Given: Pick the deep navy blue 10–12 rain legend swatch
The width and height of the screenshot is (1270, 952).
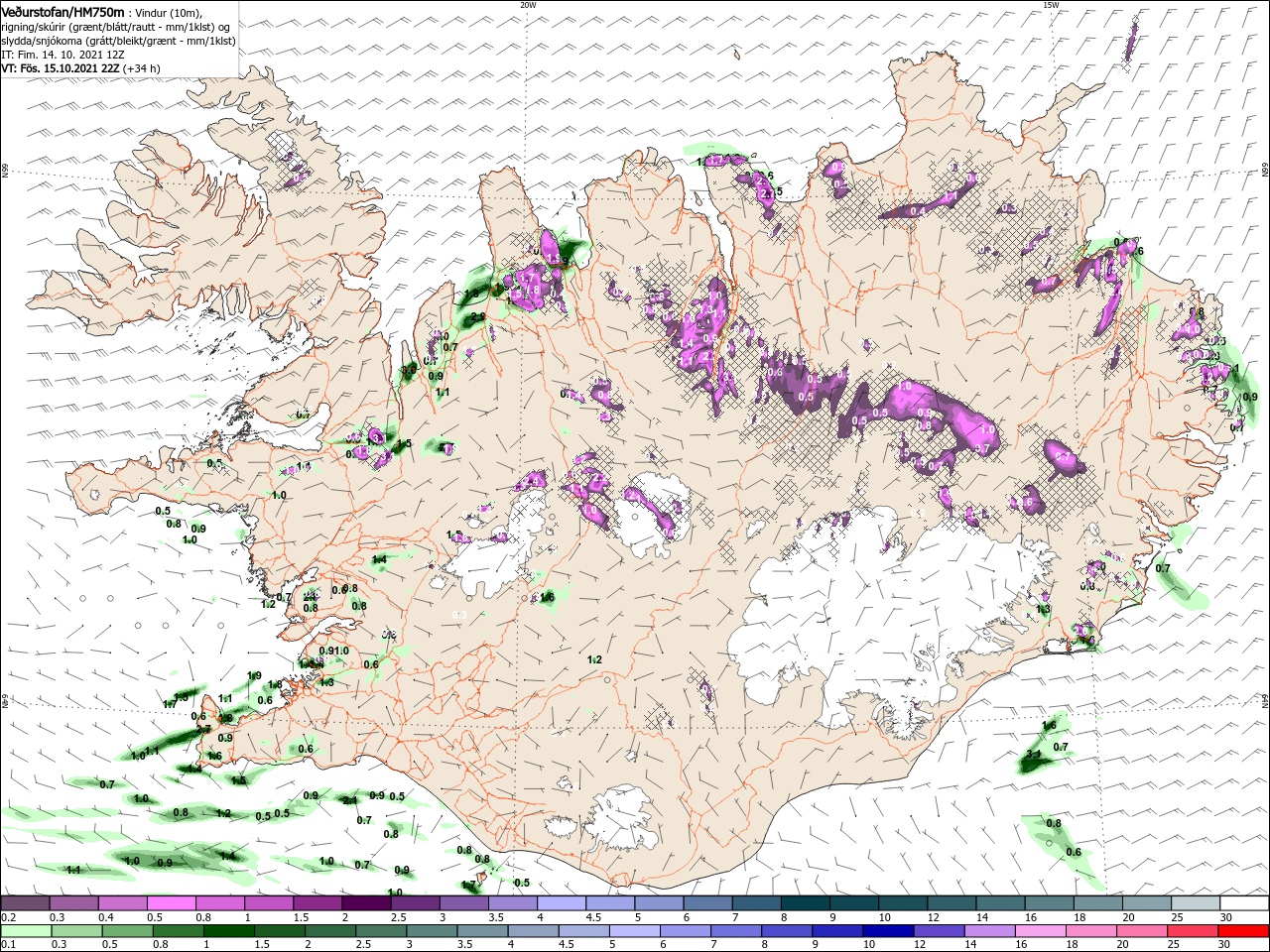Looking at the screenshot, I should point(889,931).
